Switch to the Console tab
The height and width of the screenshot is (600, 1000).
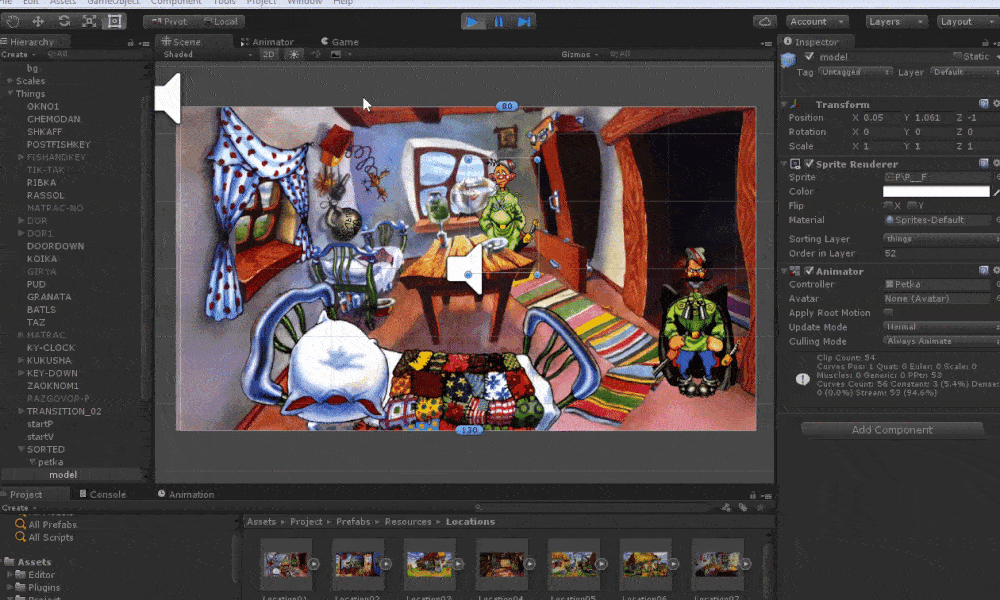102,494
